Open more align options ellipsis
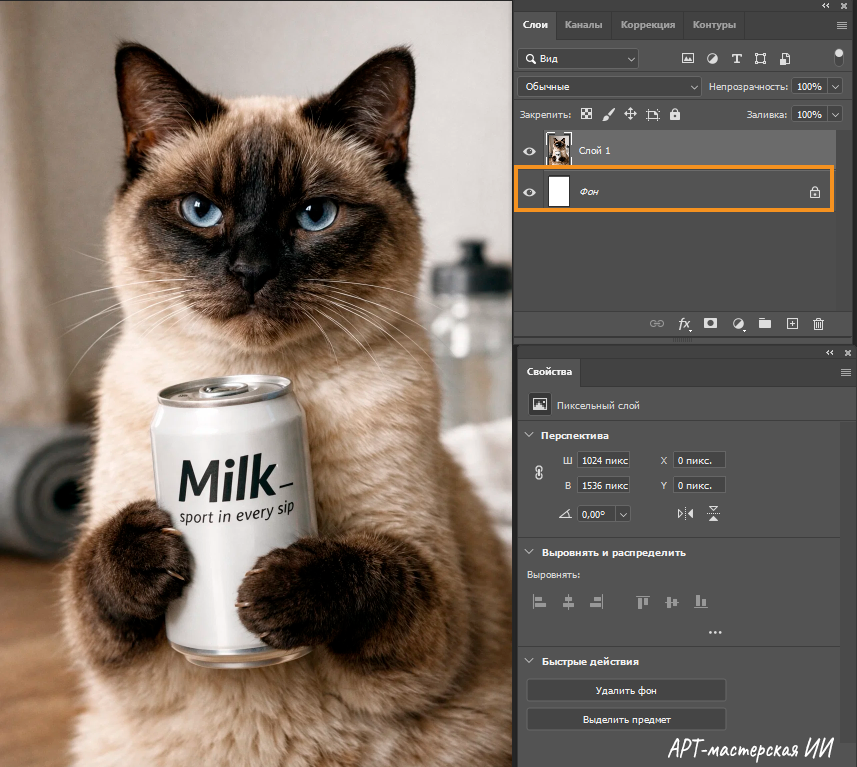 [715, 632]
